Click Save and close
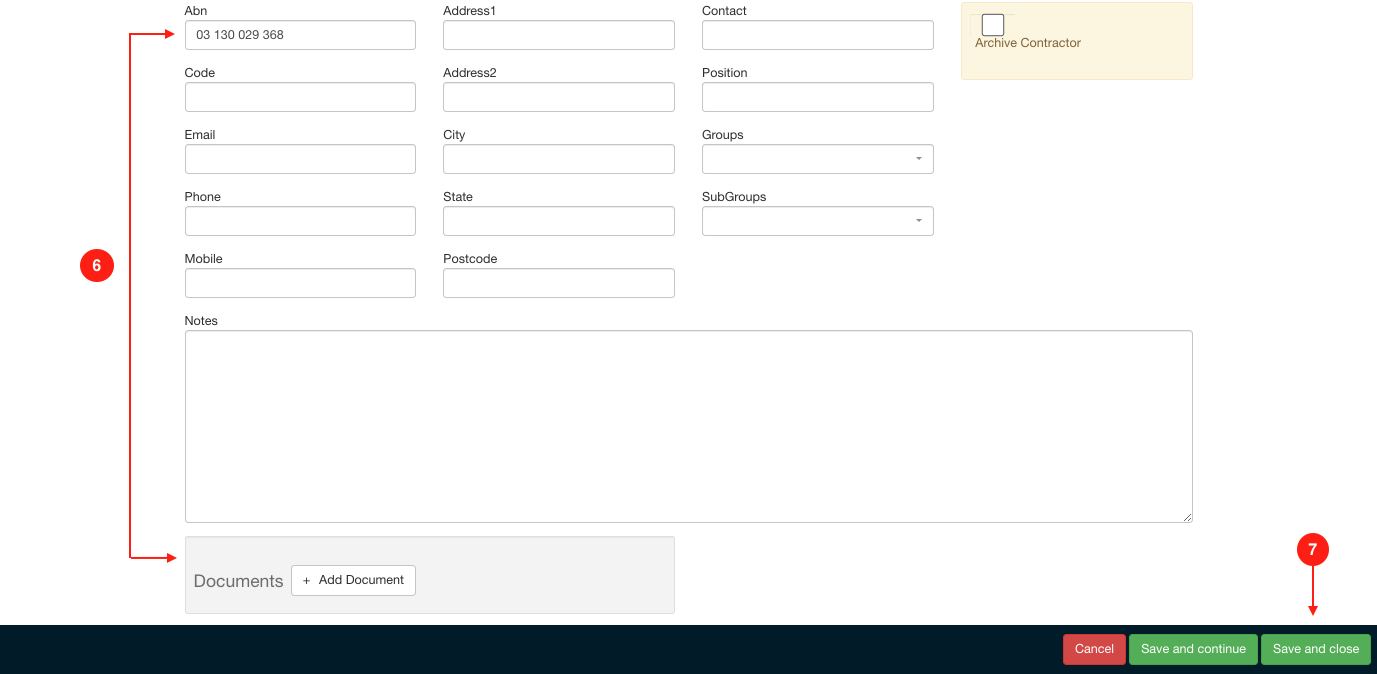The height and width of the screenshot is (674, 1377). pos(1316,649)
